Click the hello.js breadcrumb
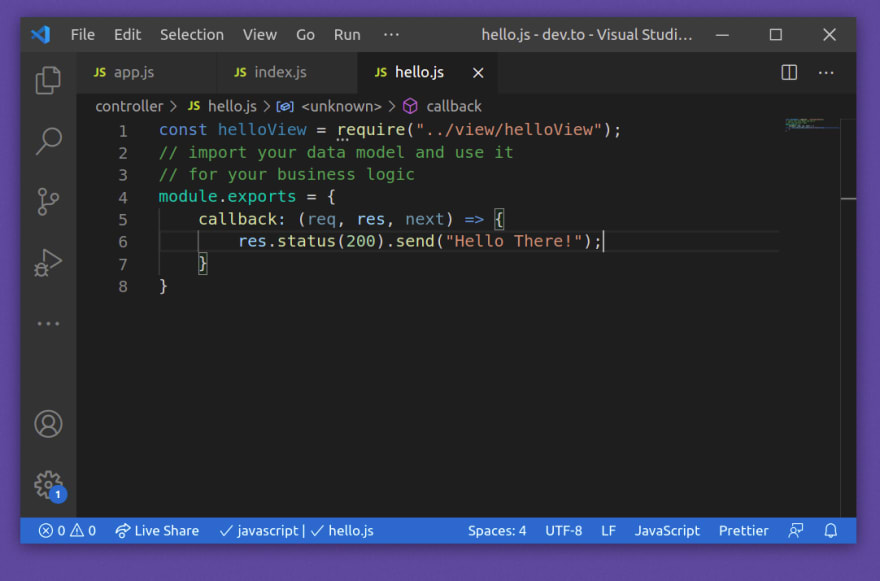 pyautogui.click(x=222, y=106)
